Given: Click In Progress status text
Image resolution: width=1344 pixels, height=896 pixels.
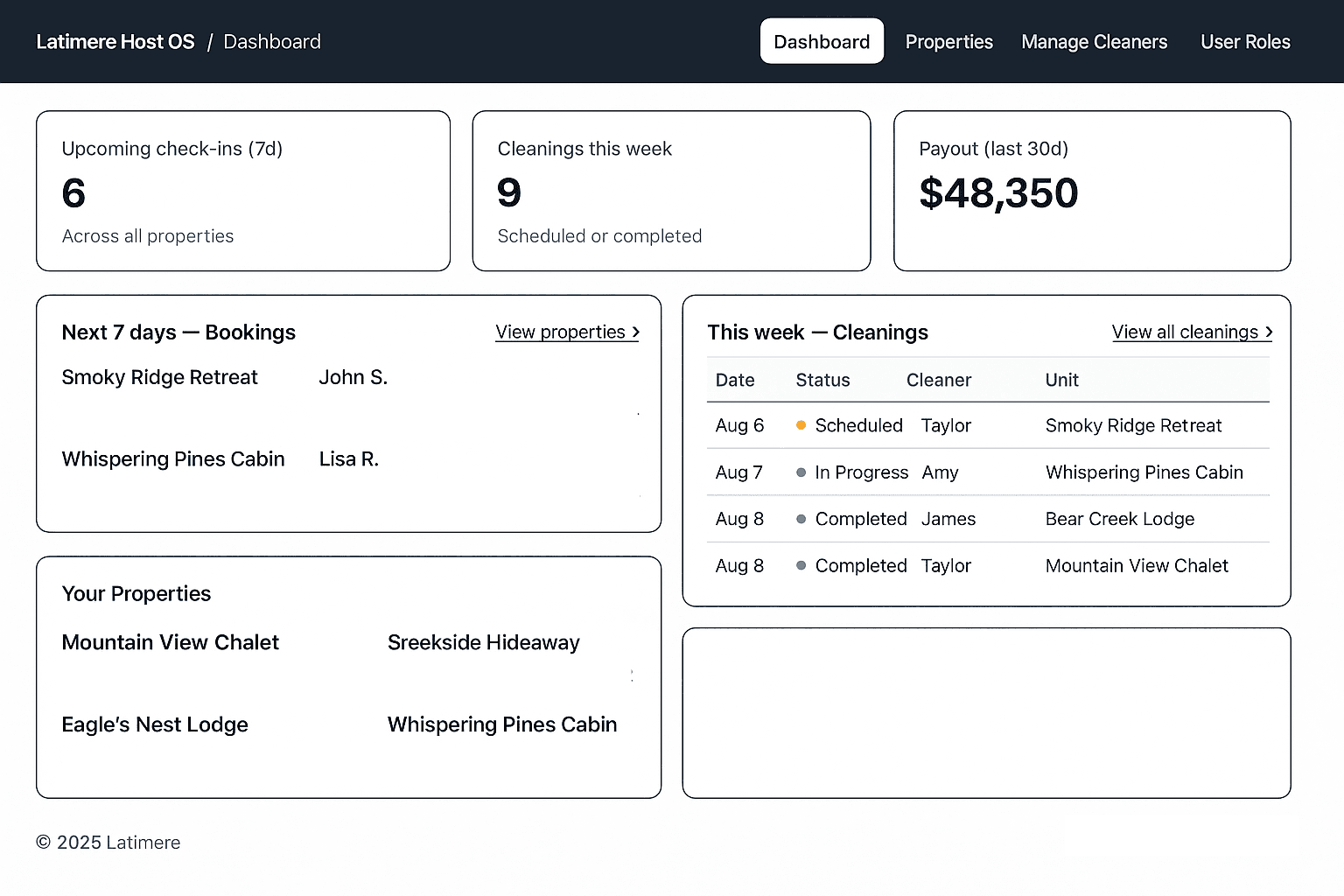Looking at the screenshot, I should click(861, 472).
